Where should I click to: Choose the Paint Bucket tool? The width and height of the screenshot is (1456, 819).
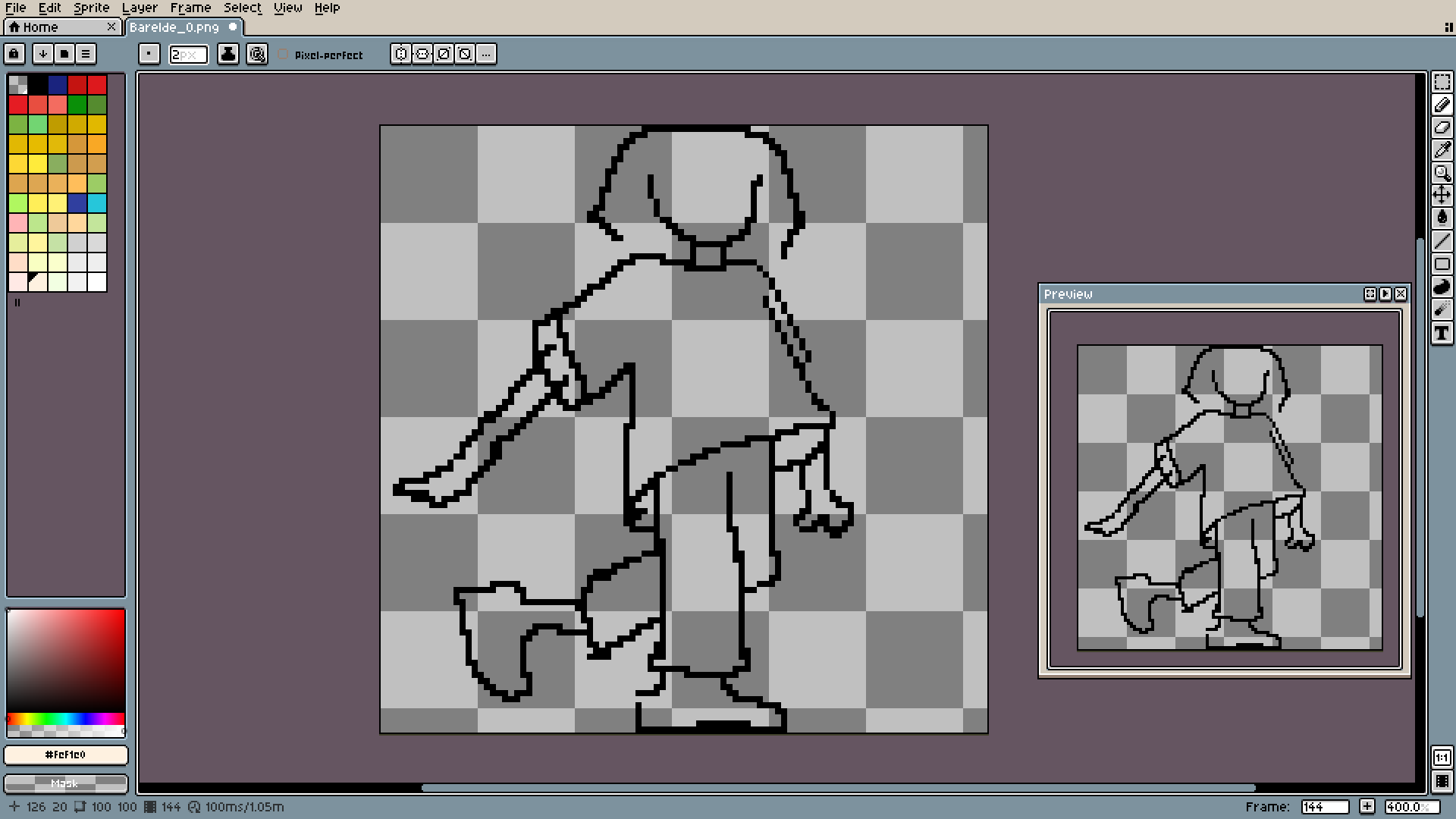(1442, 218)
